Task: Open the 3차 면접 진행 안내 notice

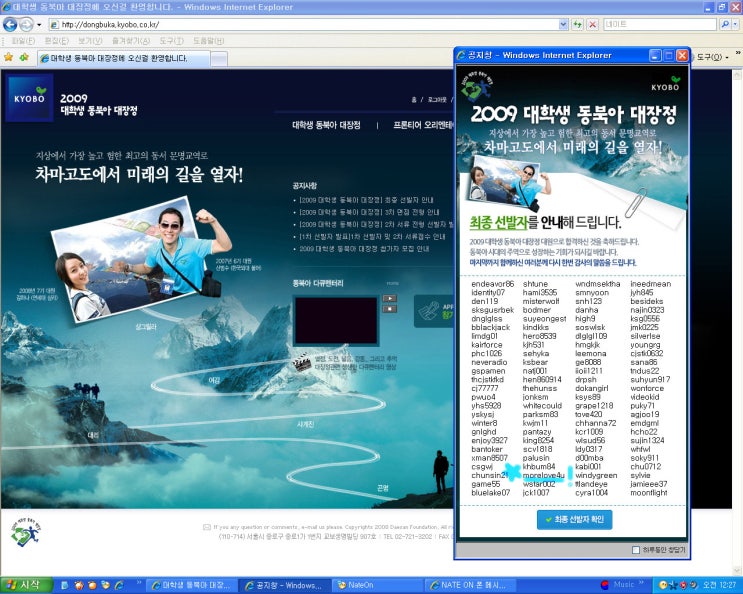Action: (369, 212)
